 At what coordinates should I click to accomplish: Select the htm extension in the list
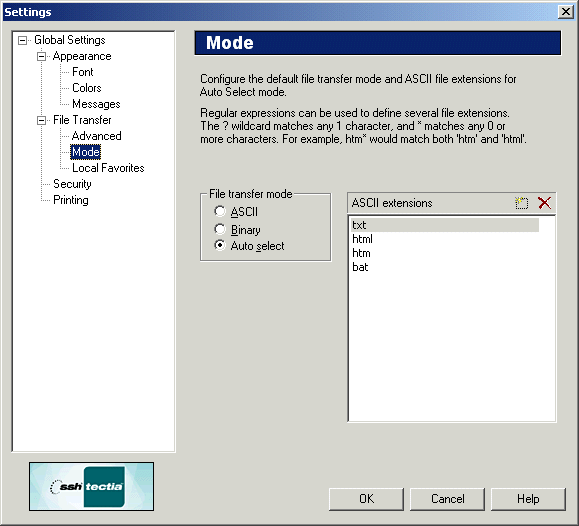[x=445, y=253]
